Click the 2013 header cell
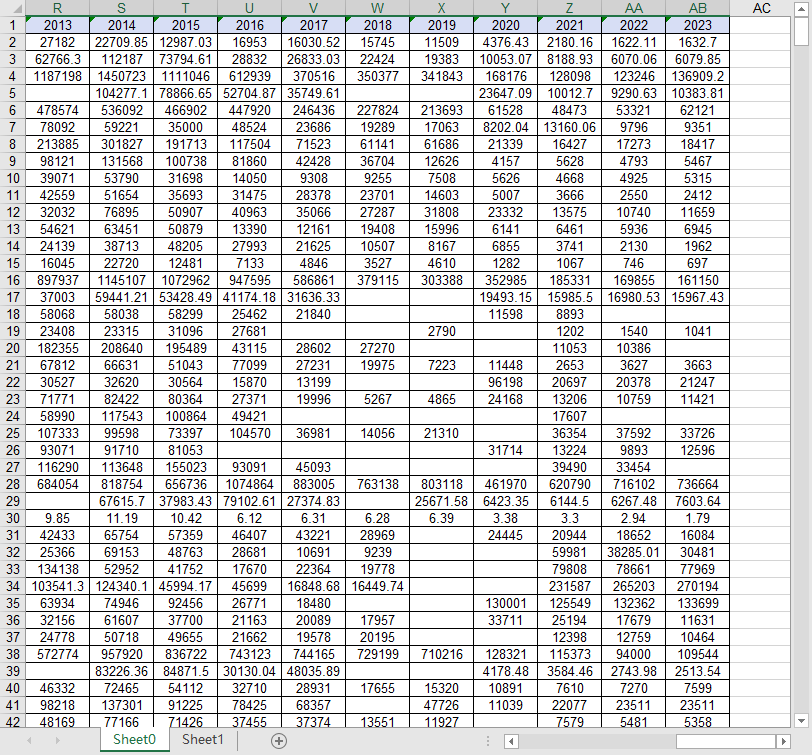812x755 pixels. [x=57, y=25]
